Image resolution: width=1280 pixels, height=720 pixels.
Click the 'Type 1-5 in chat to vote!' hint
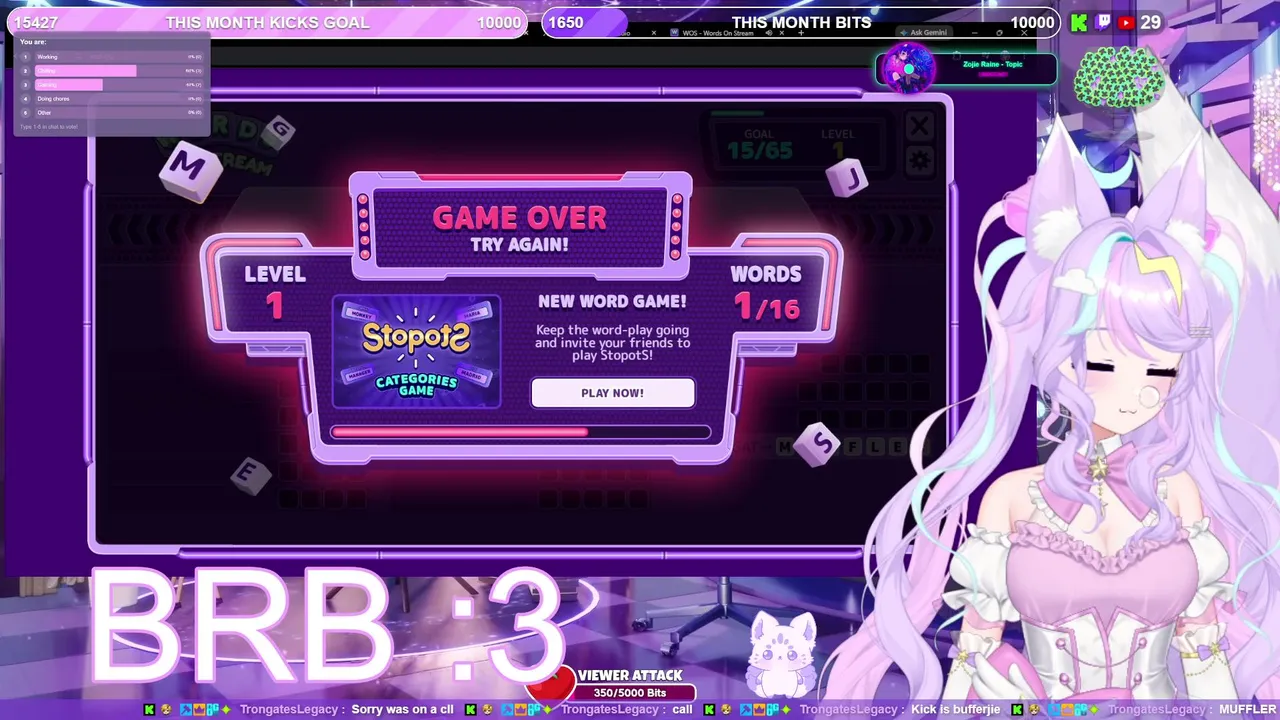(49, 127)
